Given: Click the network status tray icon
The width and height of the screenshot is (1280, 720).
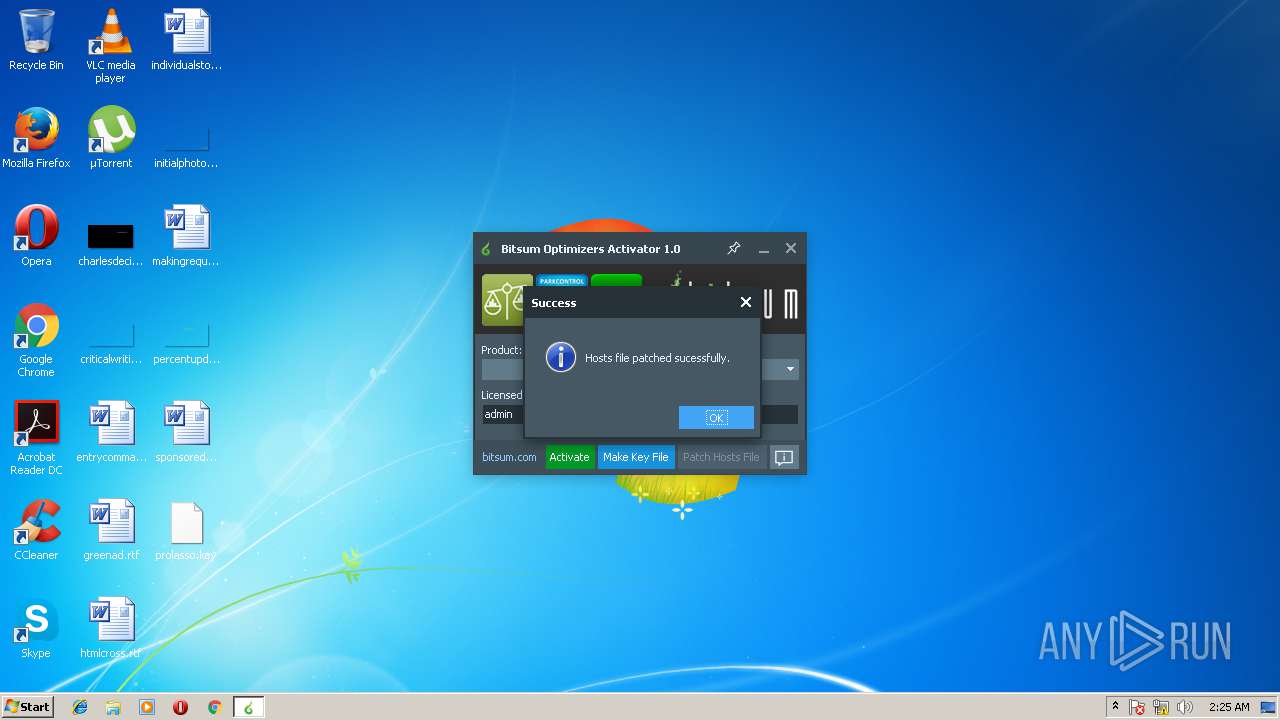Looking at the screenshot, I should tap(1161, 707).
